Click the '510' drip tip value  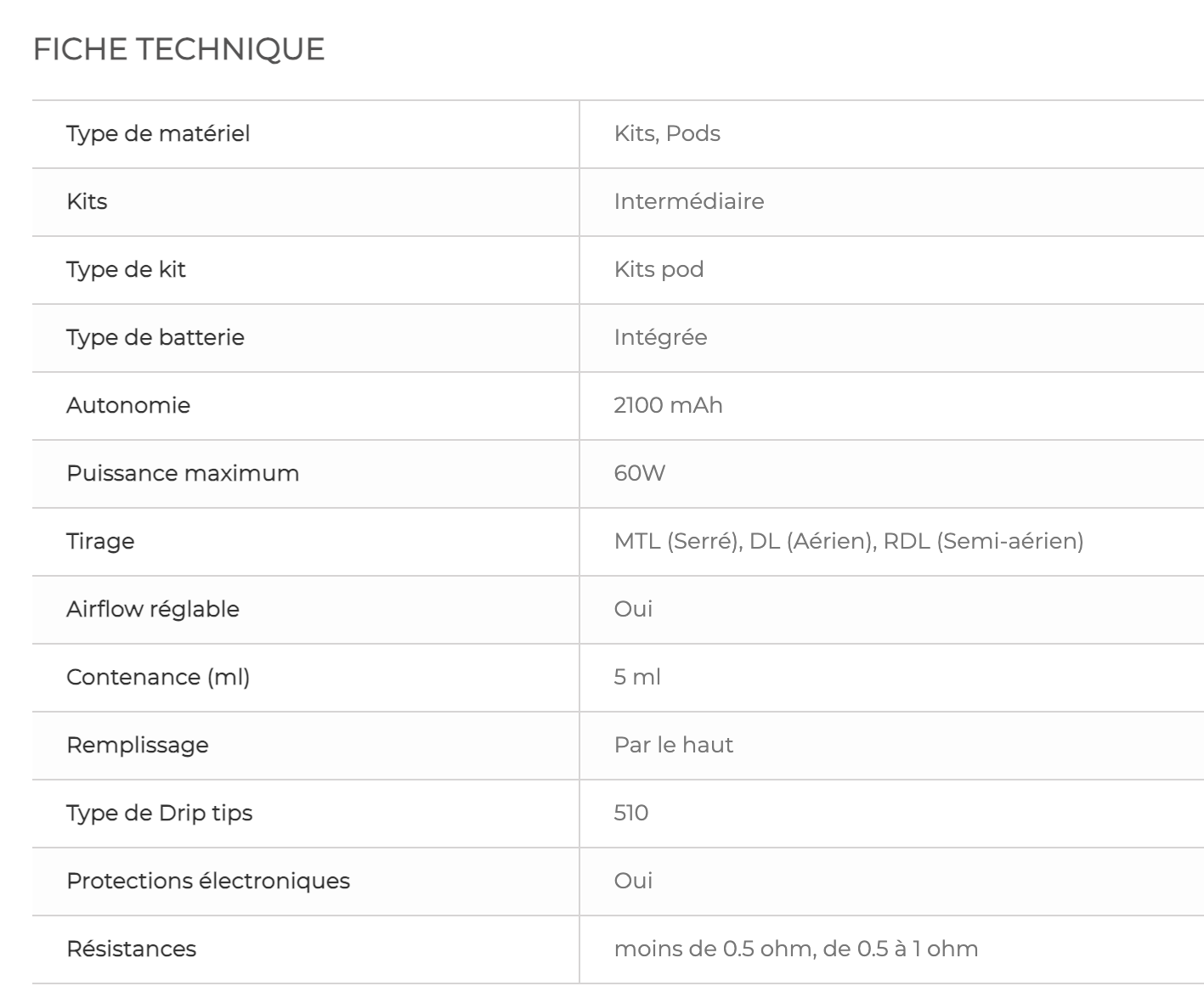631,813
